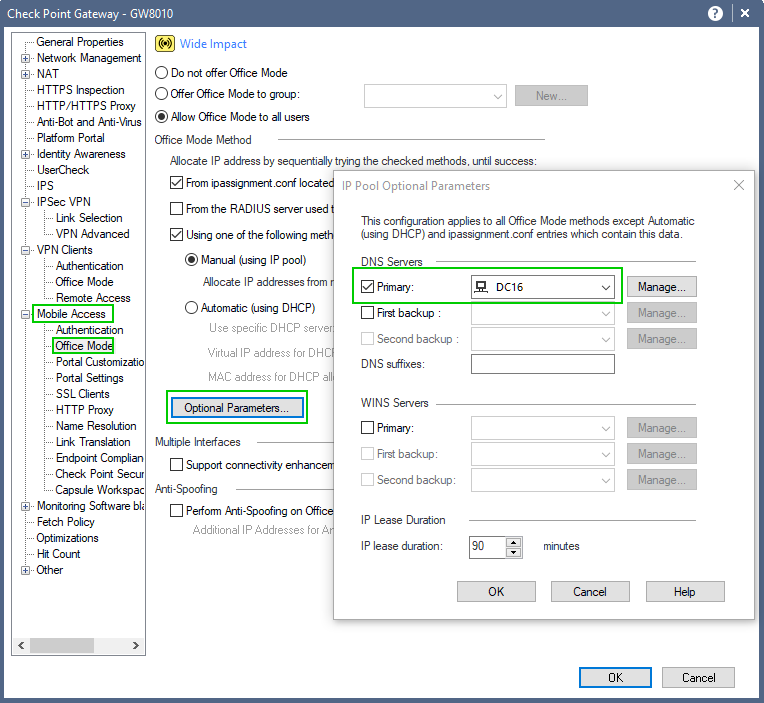This screenshot has width=764, height=703.
Task: Toggle Perform Anti-Spoofing on Office Mode checkbox
Action: (x=176, y=511)
